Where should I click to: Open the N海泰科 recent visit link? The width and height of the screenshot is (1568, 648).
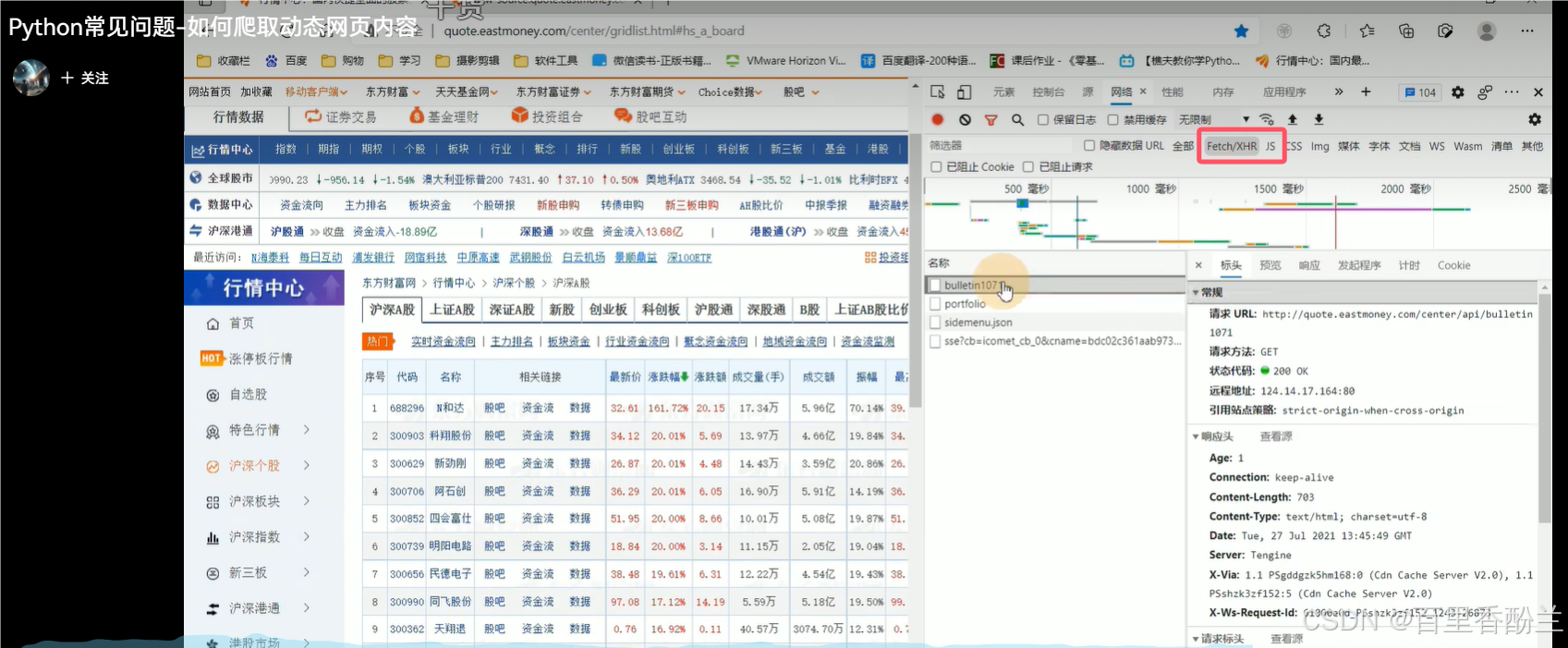pos(270,258)
